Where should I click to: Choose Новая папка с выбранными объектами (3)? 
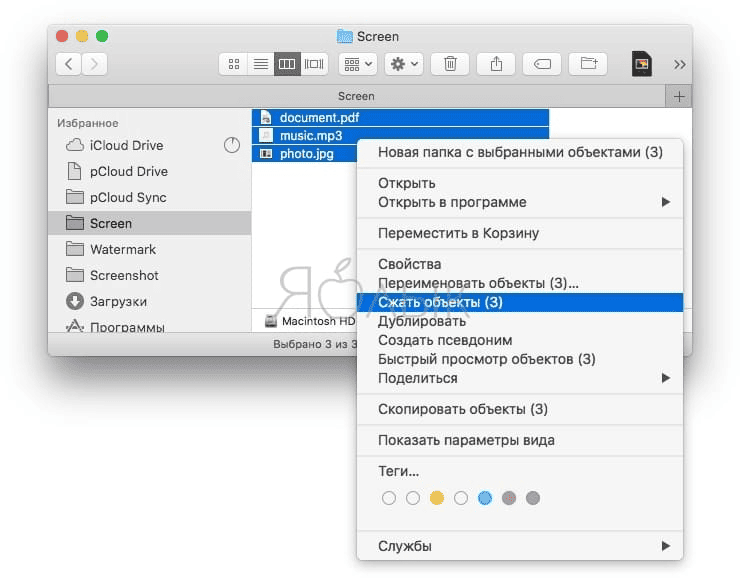point(520,152)
